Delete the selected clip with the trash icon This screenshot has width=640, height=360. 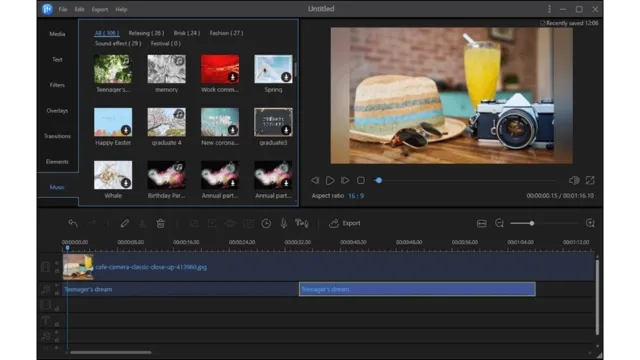[x=160, y=223]
